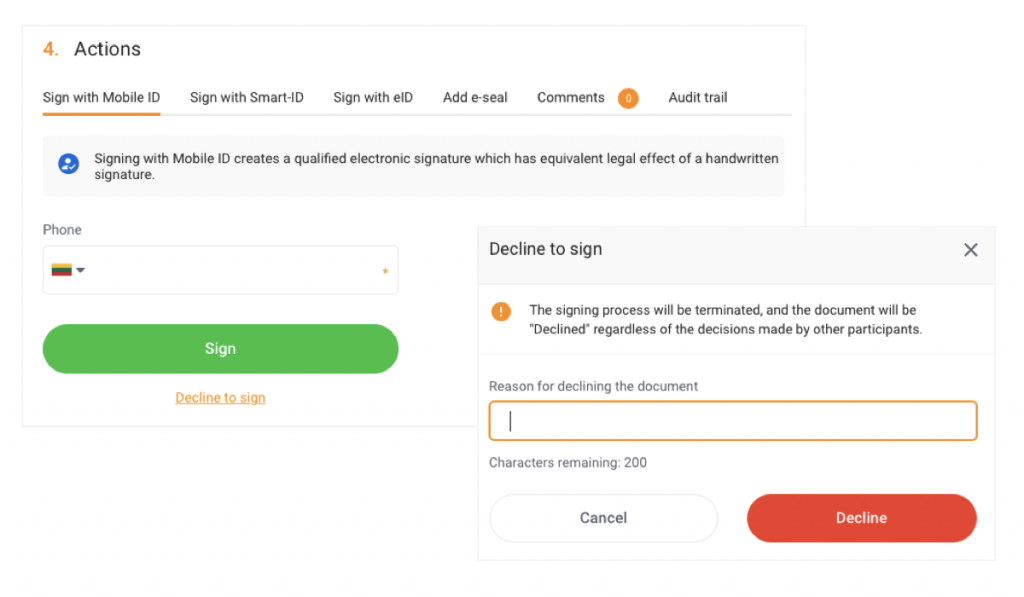Click the Lithuanian flag icon

(x=61, y=270)
